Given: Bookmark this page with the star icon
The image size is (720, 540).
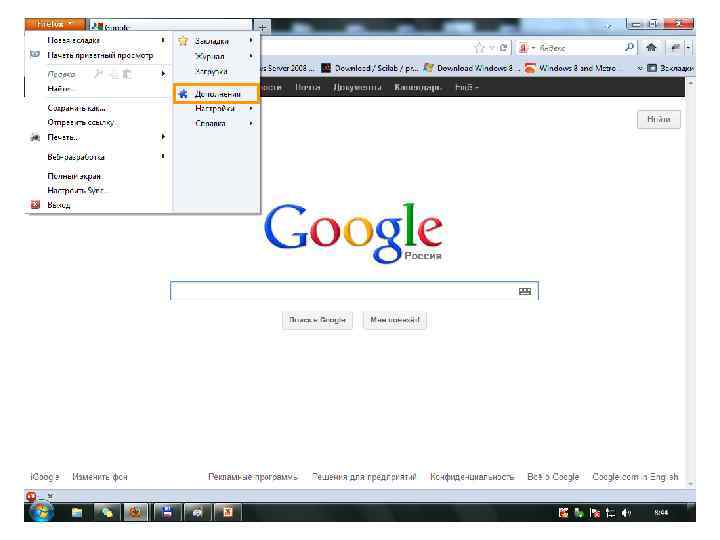Looking at the screenshot, I should (479, 48).
